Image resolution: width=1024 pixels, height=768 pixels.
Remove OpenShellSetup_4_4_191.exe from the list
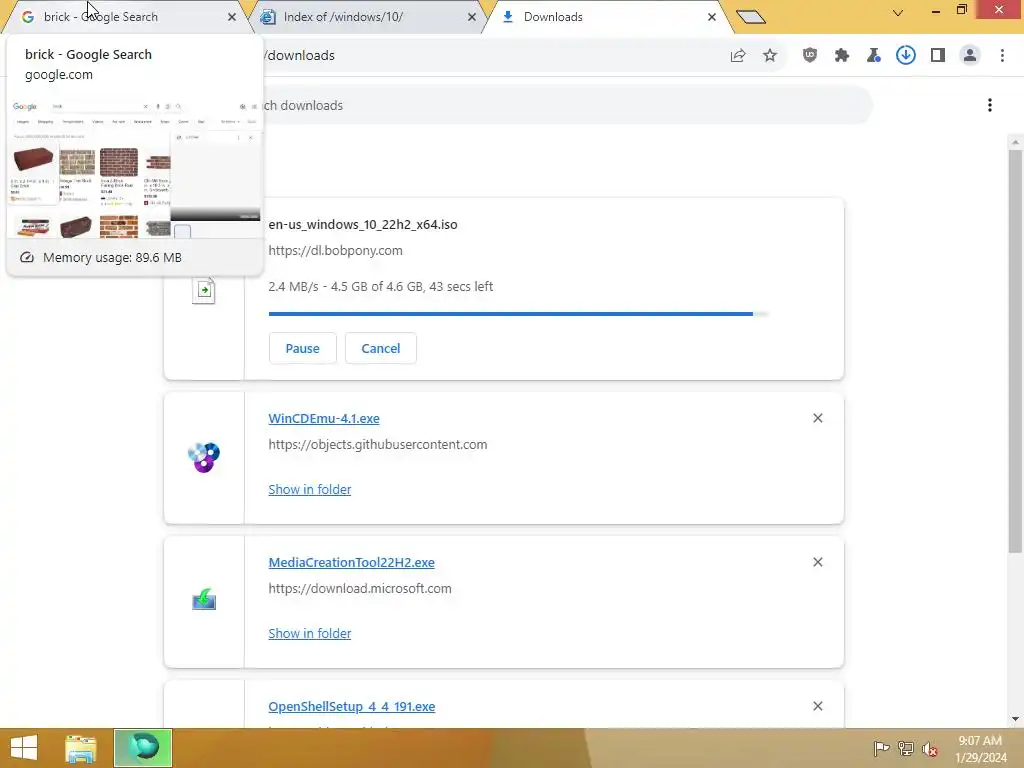pyautogui.click(x=818, y=706)
